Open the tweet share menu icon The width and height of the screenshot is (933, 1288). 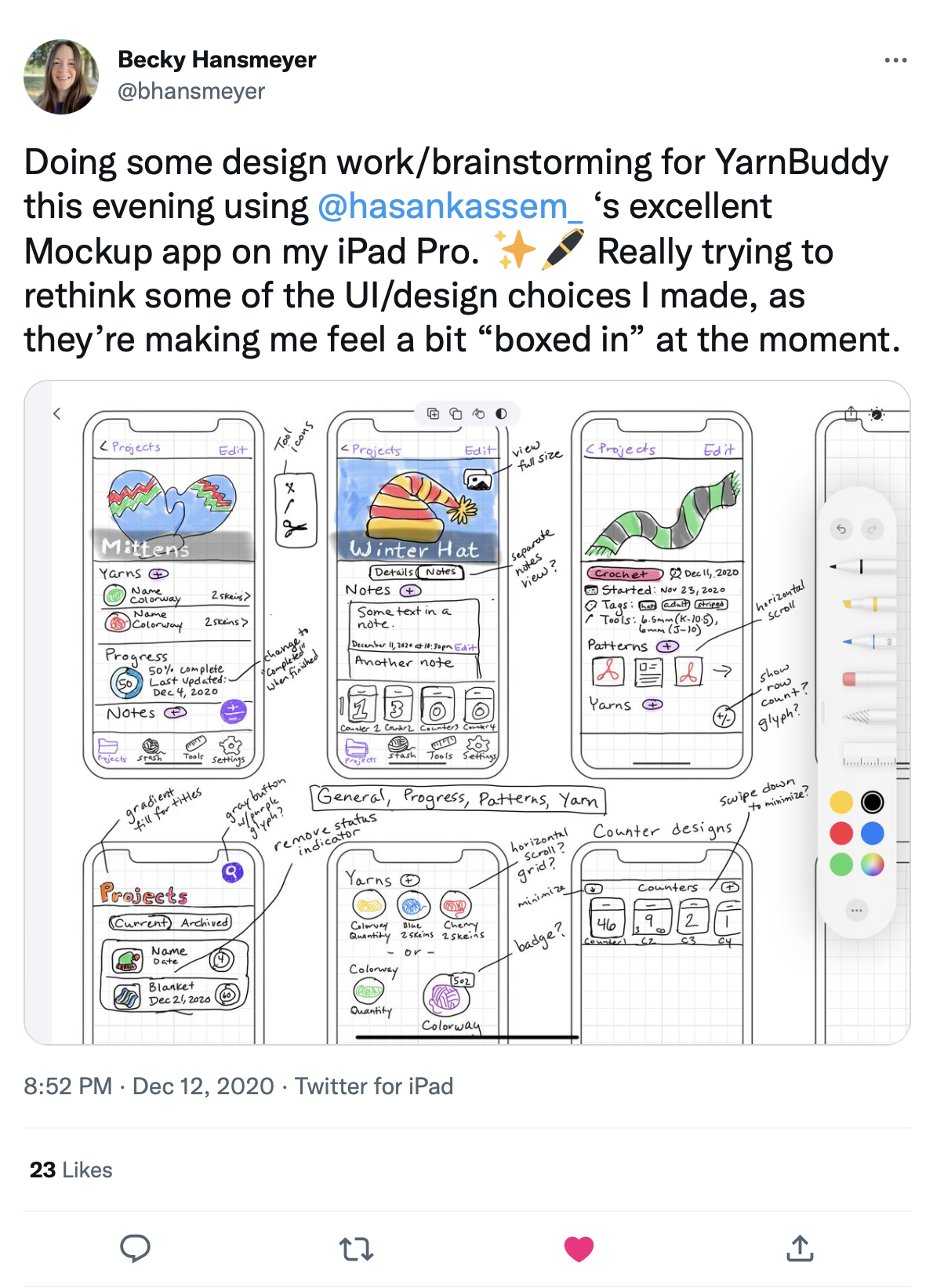pos(800,1248)
